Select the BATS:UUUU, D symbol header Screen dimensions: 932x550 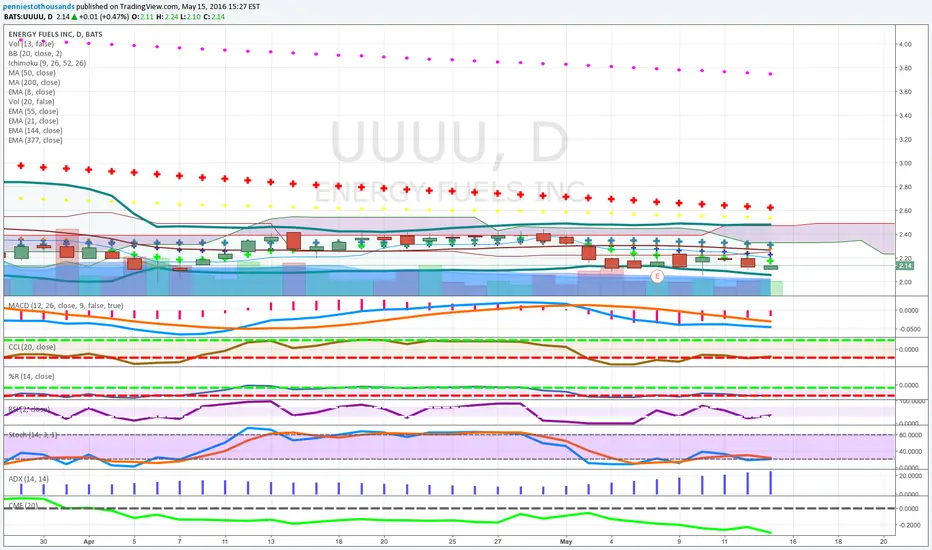point(28,17)
